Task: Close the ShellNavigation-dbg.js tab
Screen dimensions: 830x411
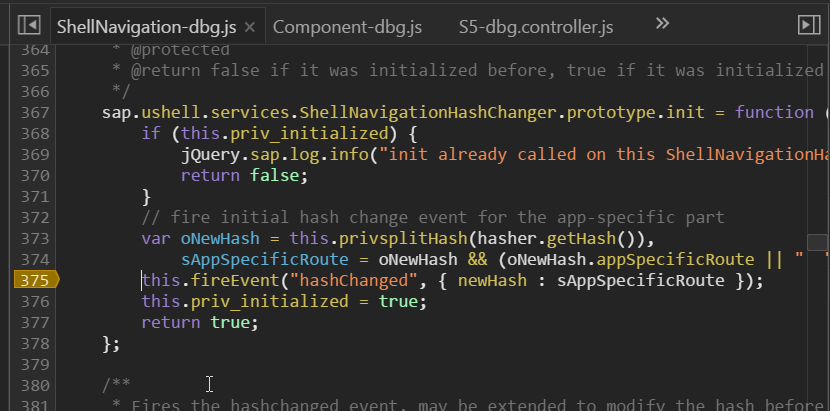Action: click(249, 26)
